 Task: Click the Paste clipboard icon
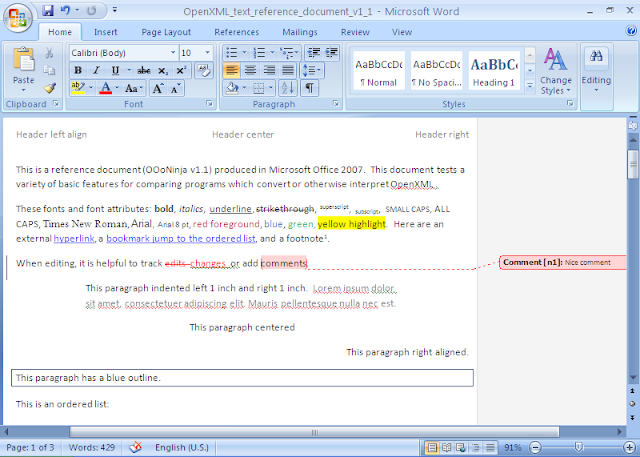[22, 63]
